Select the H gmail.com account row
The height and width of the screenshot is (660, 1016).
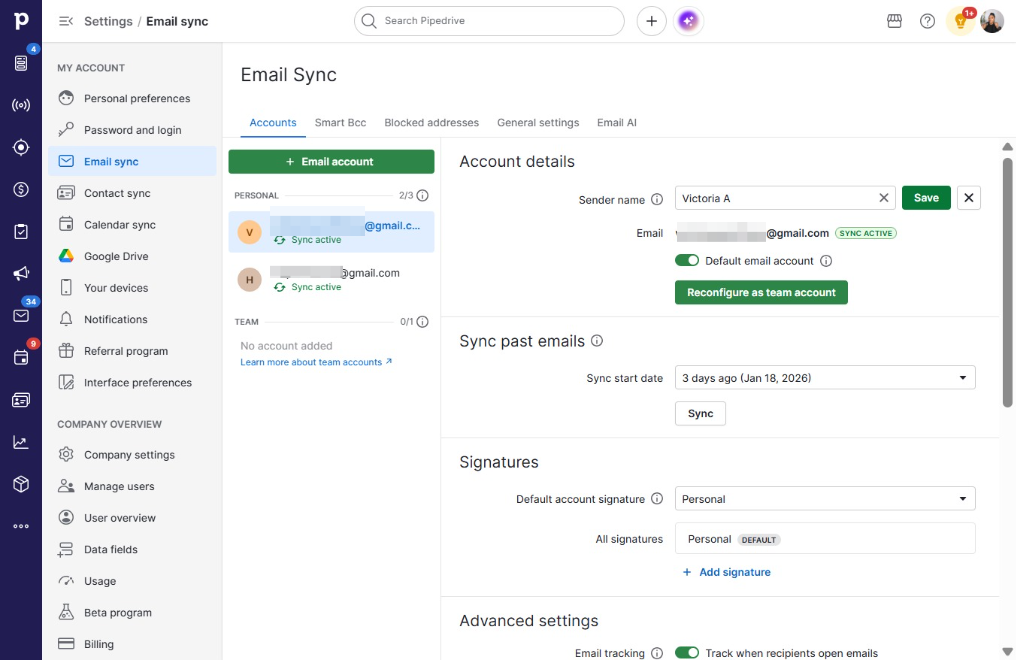[331, 280]
